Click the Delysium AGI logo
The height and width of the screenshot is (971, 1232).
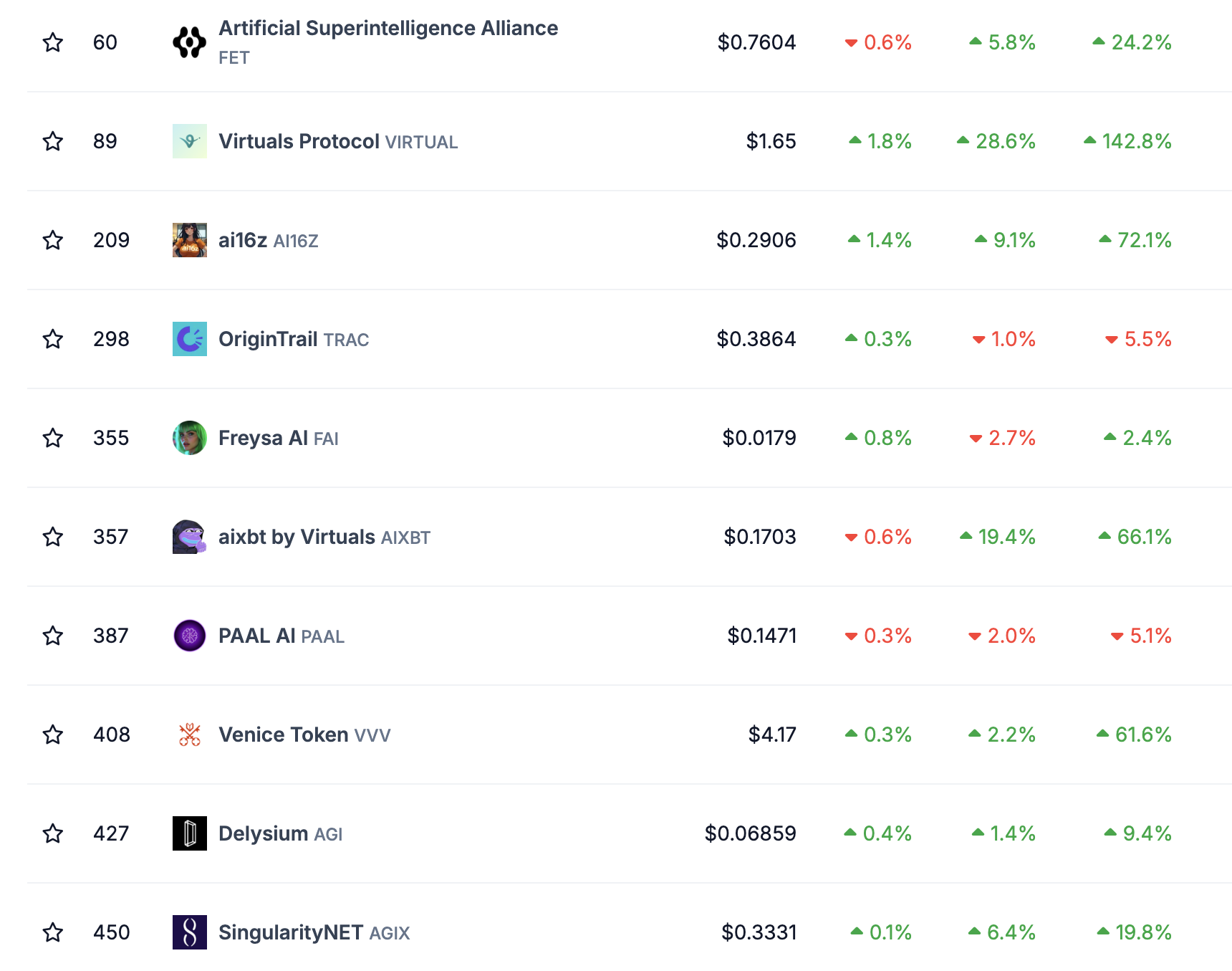pyautogui.click(x=189, y=833)
